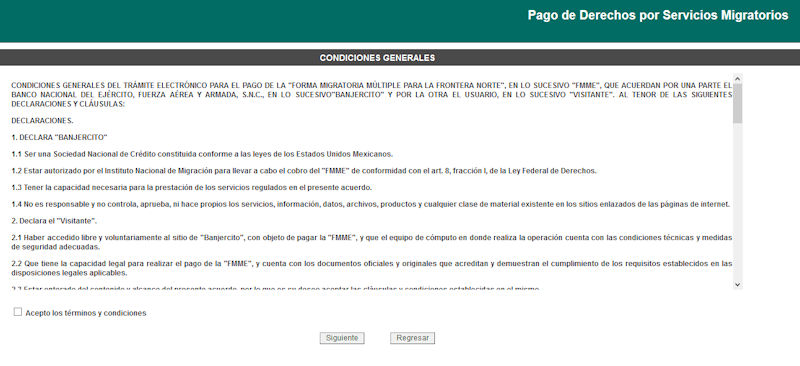Click the line 1. DECLARA "BANJERCITO"
Screen dimensions: 800x366
[x=59, y=137]
